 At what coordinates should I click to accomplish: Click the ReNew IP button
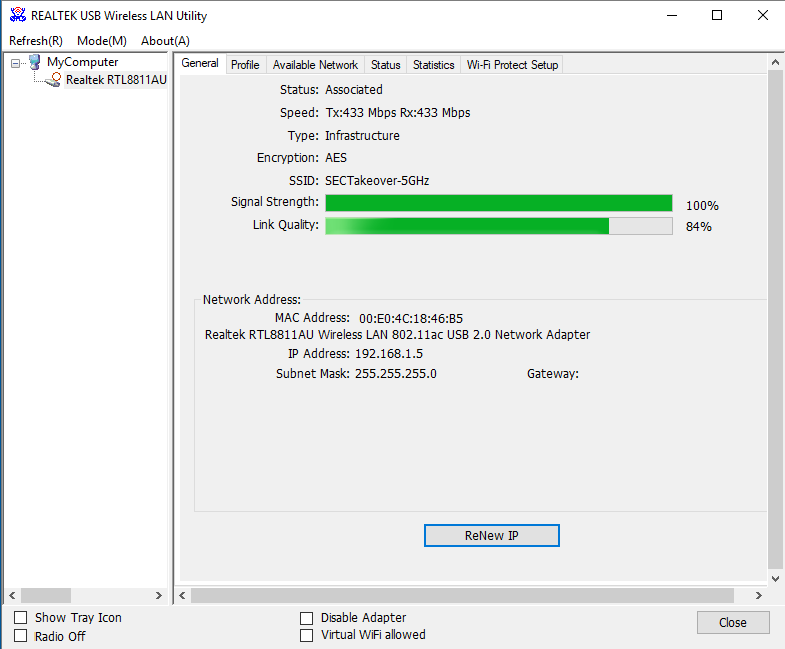pos(492,535)
